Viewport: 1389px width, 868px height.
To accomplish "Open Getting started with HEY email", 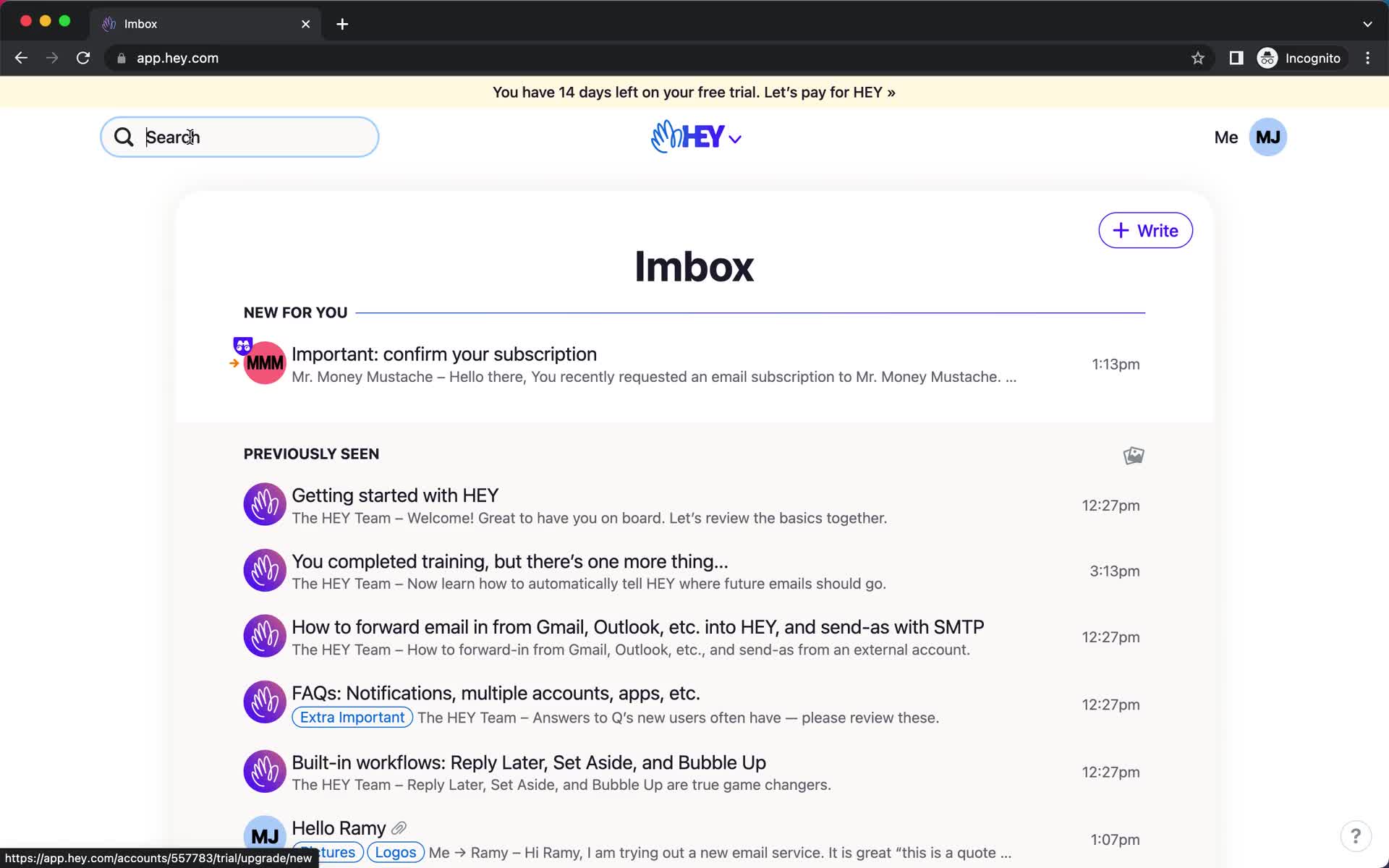I will point(692,505).
